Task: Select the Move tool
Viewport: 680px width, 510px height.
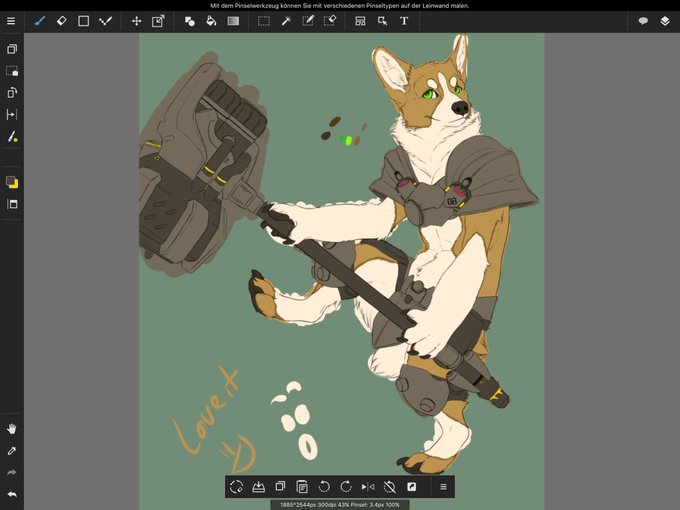Action: [x=137, y=21]
